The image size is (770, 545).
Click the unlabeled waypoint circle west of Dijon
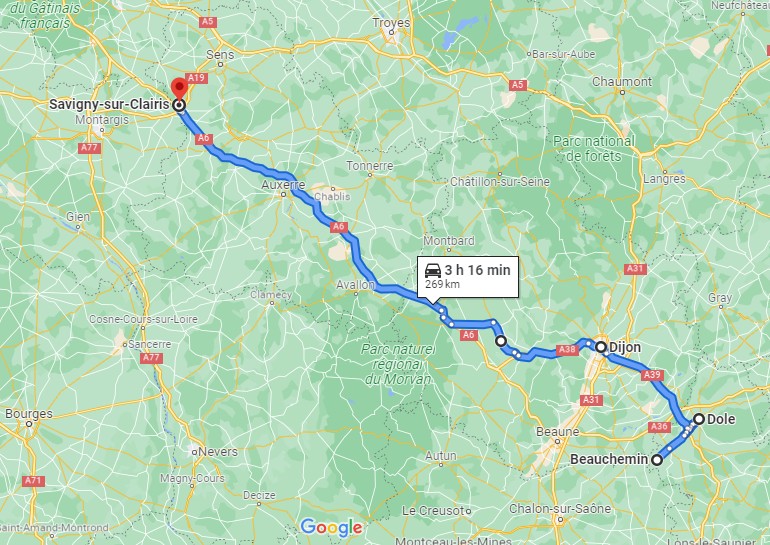pyautogui.click(x=500, y=341)
